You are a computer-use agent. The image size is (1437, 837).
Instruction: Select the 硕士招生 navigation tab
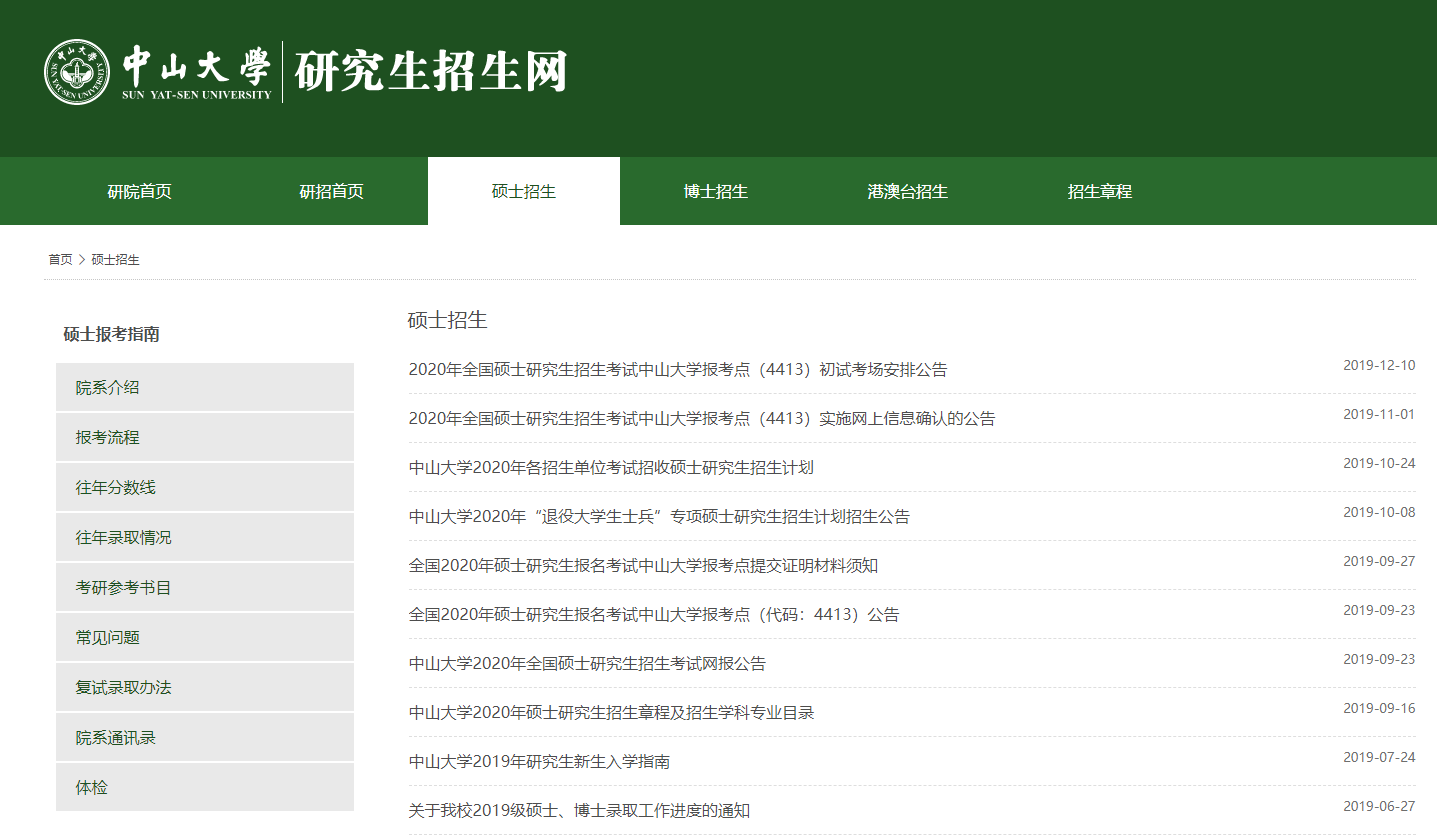tap(524, 191)
